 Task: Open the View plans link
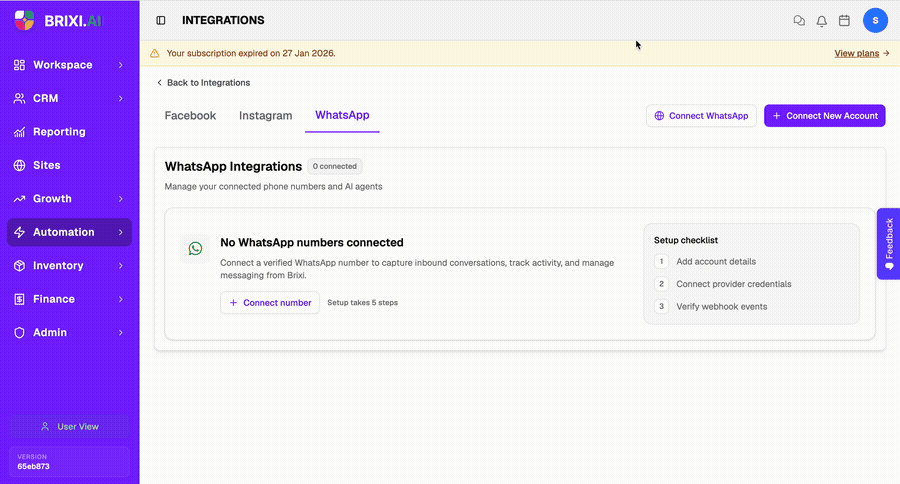pos(856,53)
